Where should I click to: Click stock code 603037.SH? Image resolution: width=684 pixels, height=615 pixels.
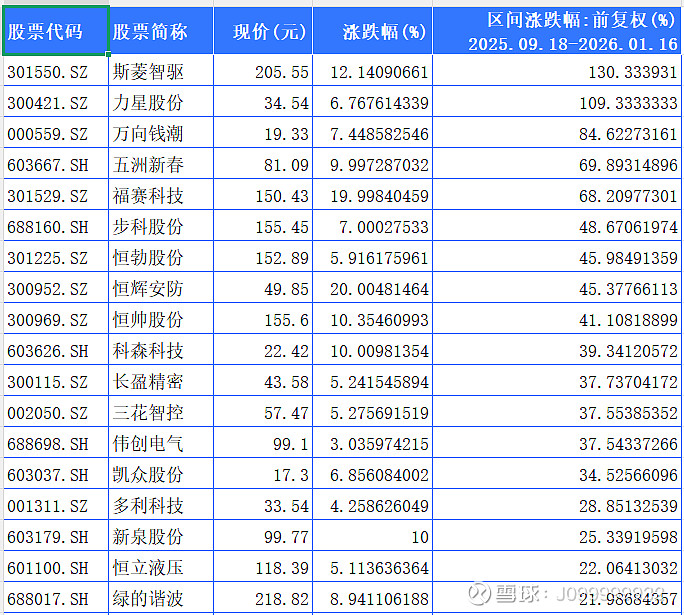coord(48,475)
